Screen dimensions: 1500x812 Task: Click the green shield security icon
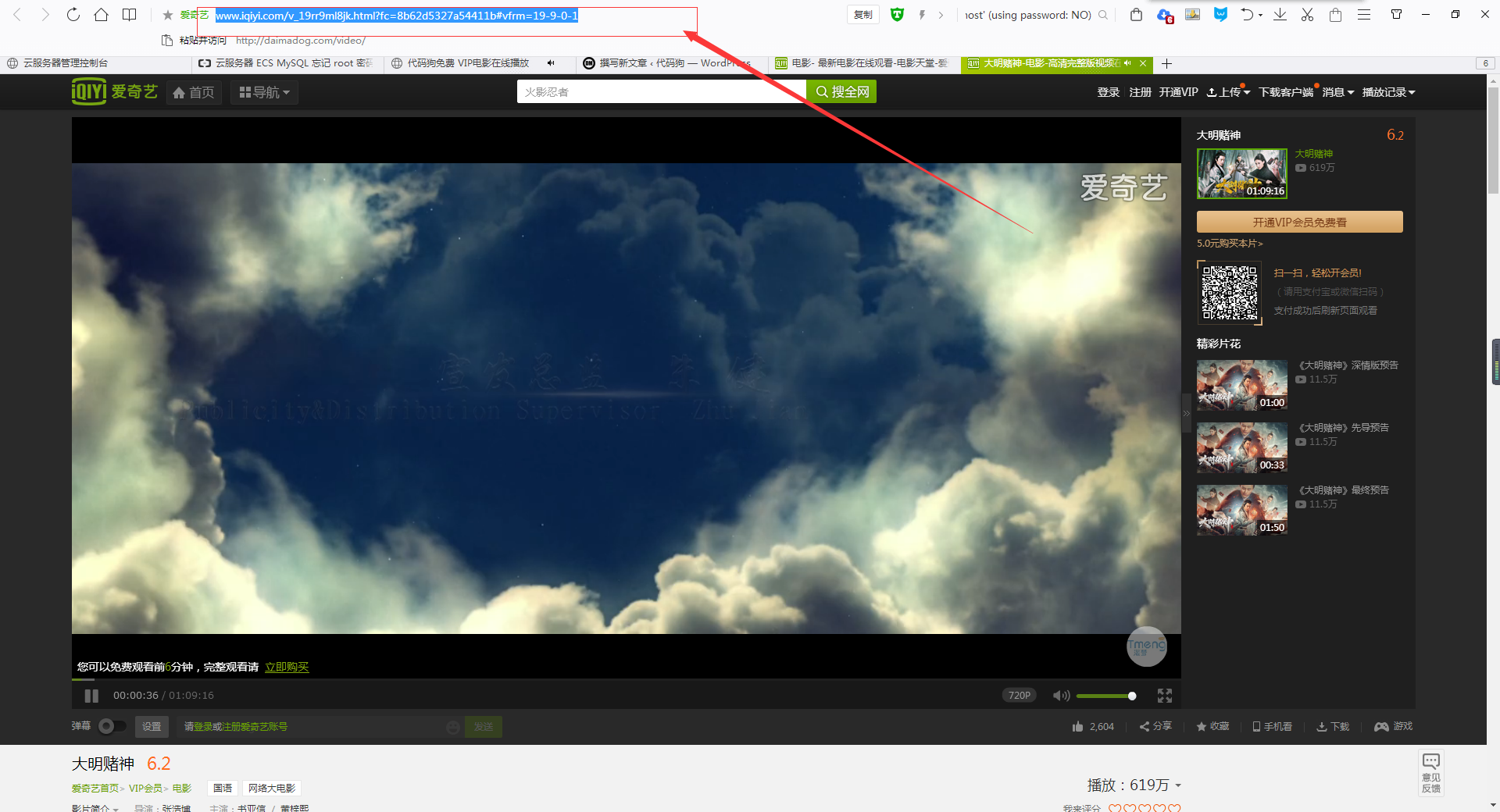point(897,15)
